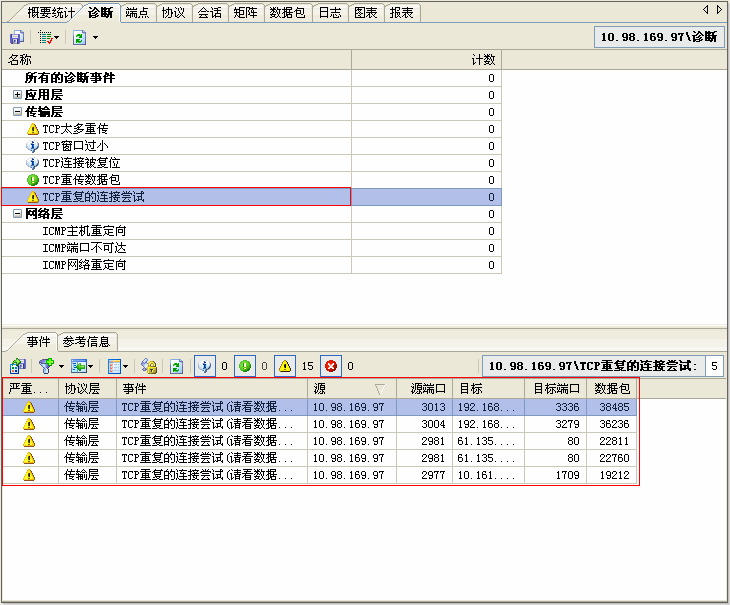Toggle the green notice severity filter button
The height and width of the screenshot is (605, 730).
coord(245,366)
